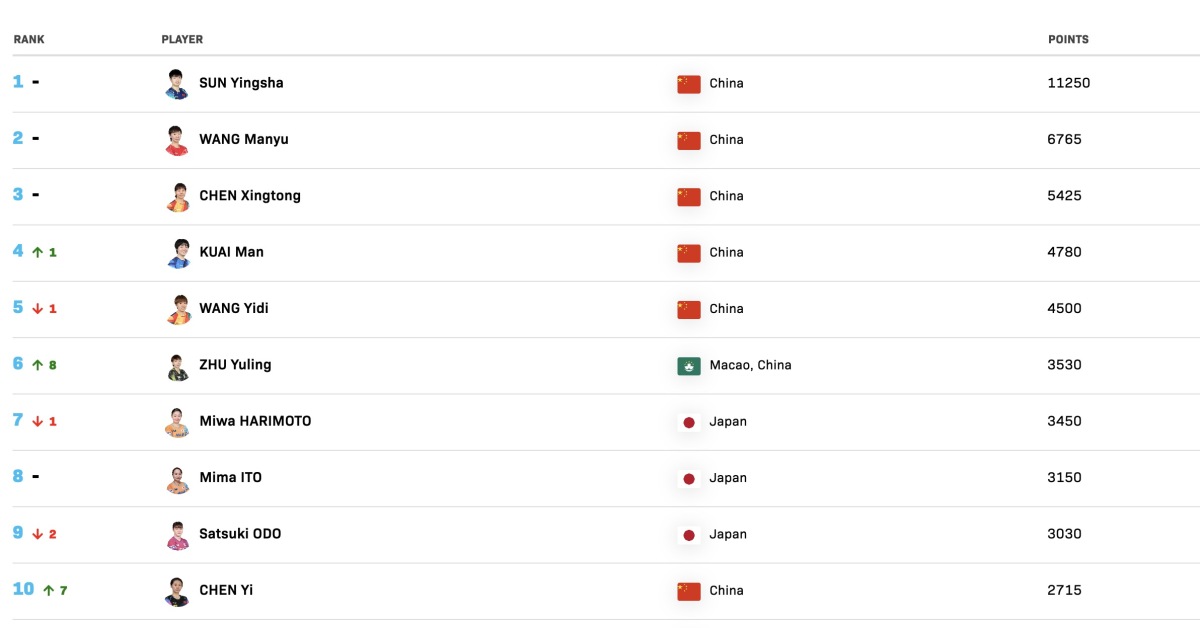The height and width of the screenshot is (628, 1200).
Task: Open CHEN Xingtong's player profile link
Action: click(249, 196)
